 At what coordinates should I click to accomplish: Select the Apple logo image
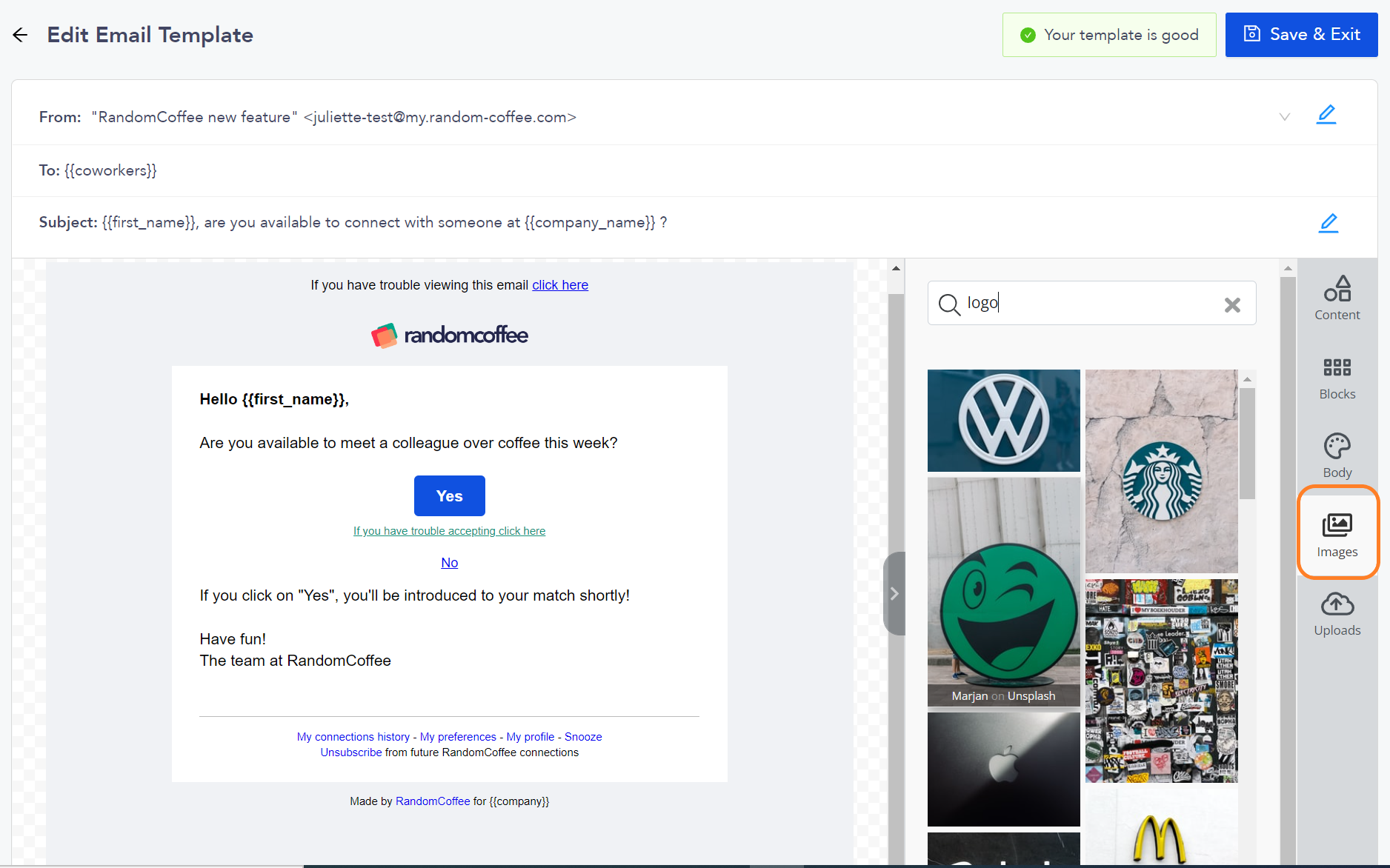coord(1003,769)
